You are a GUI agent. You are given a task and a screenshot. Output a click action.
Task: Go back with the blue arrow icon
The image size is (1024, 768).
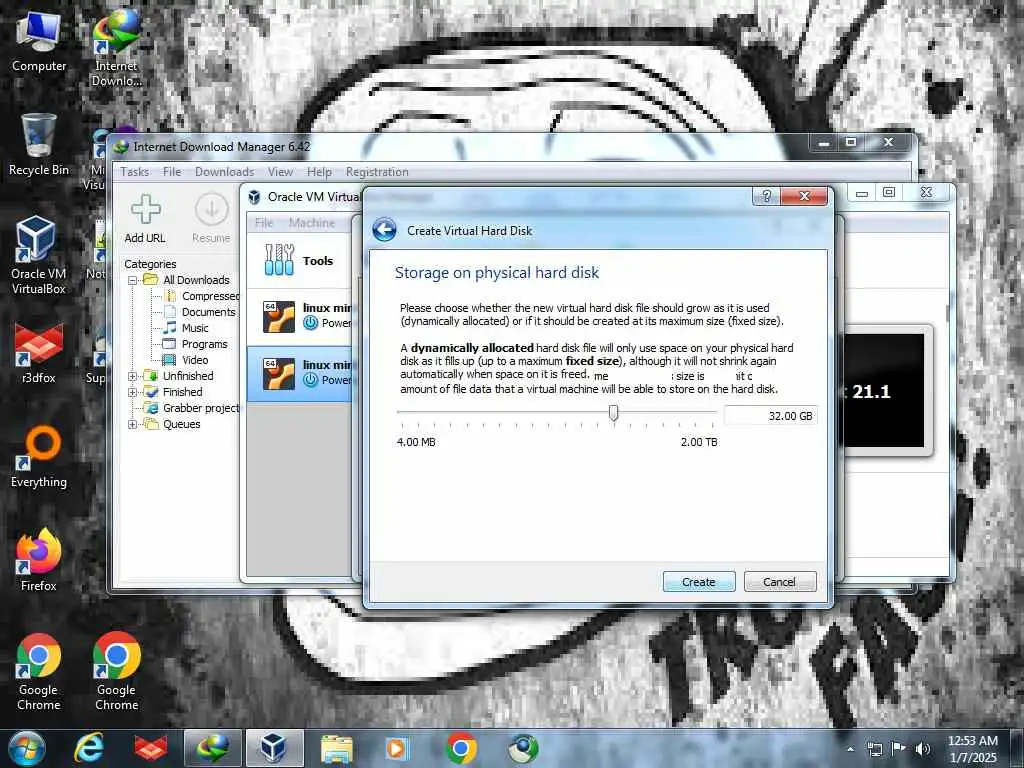(x=385, y=230)
